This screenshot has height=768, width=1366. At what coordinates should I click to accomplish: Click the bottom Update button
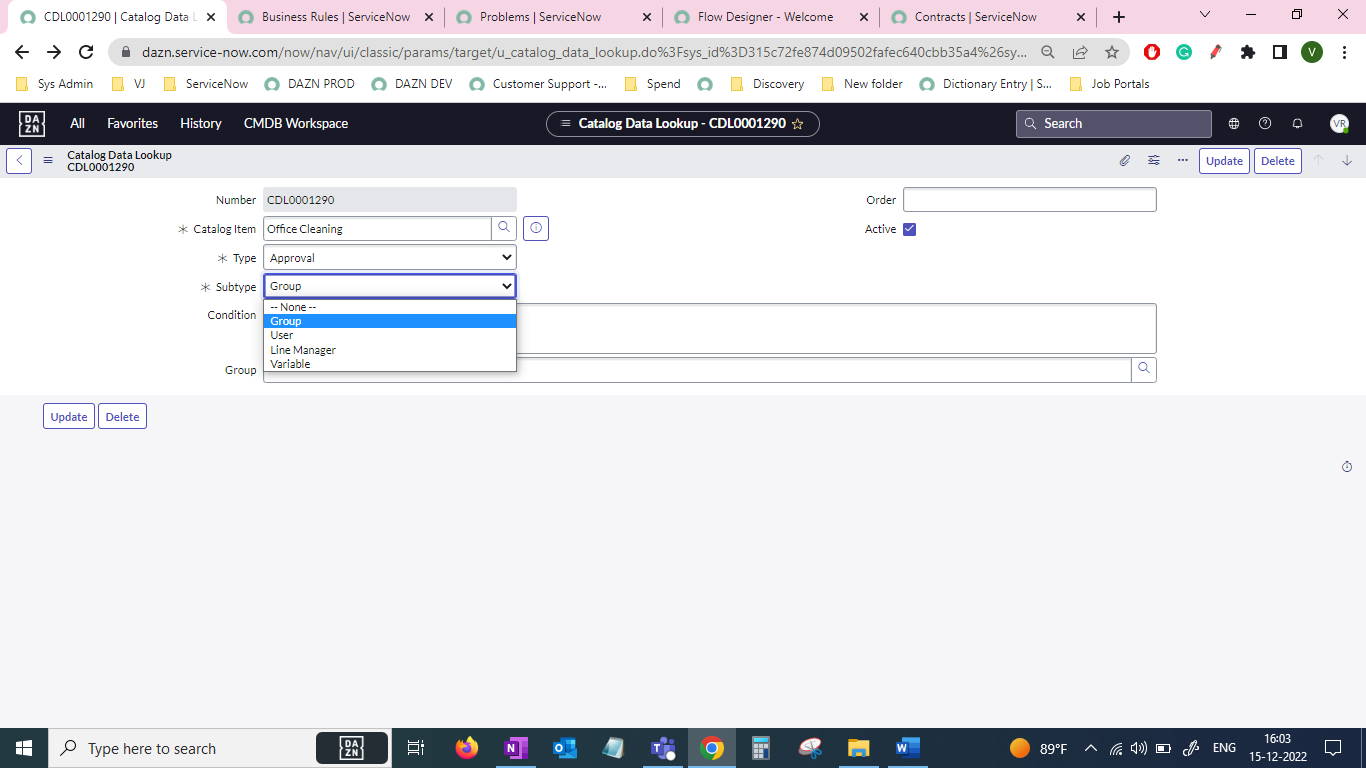tap(69, 417)
